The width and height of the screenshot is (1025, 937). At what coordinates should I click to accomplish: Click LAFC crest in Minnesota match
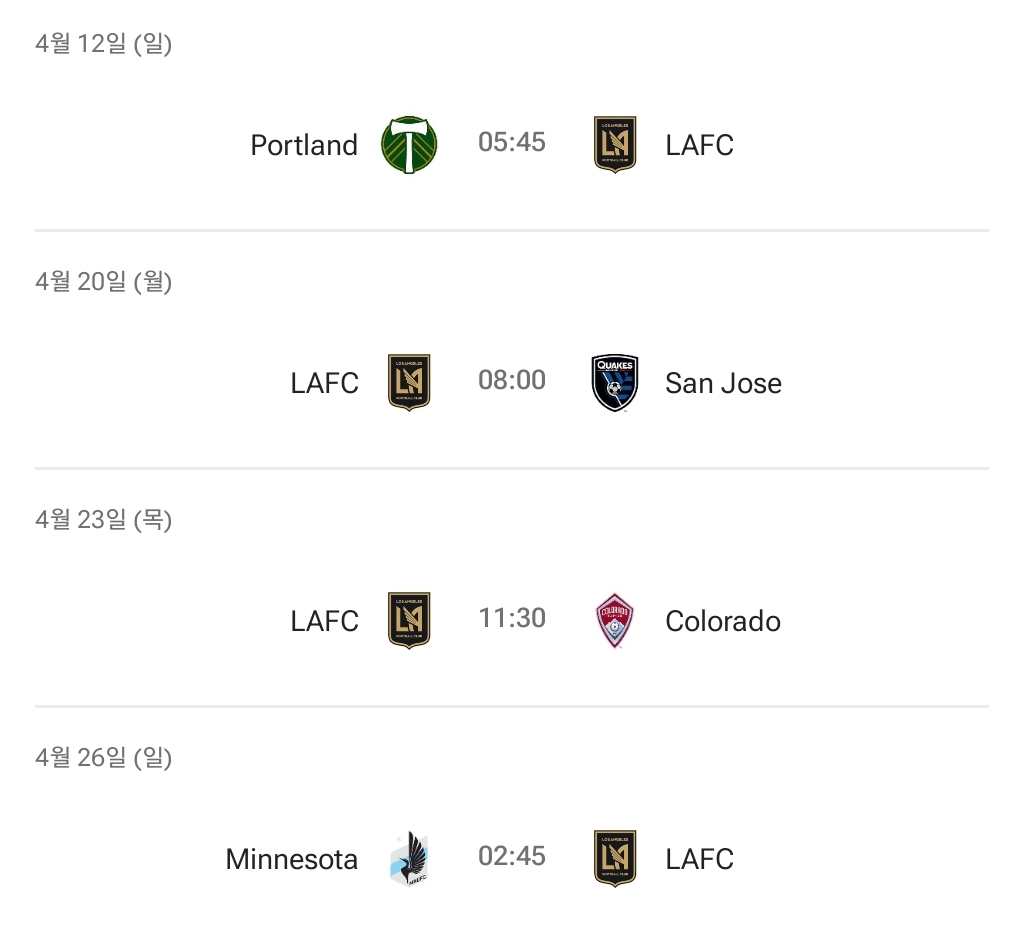[615, 859]
